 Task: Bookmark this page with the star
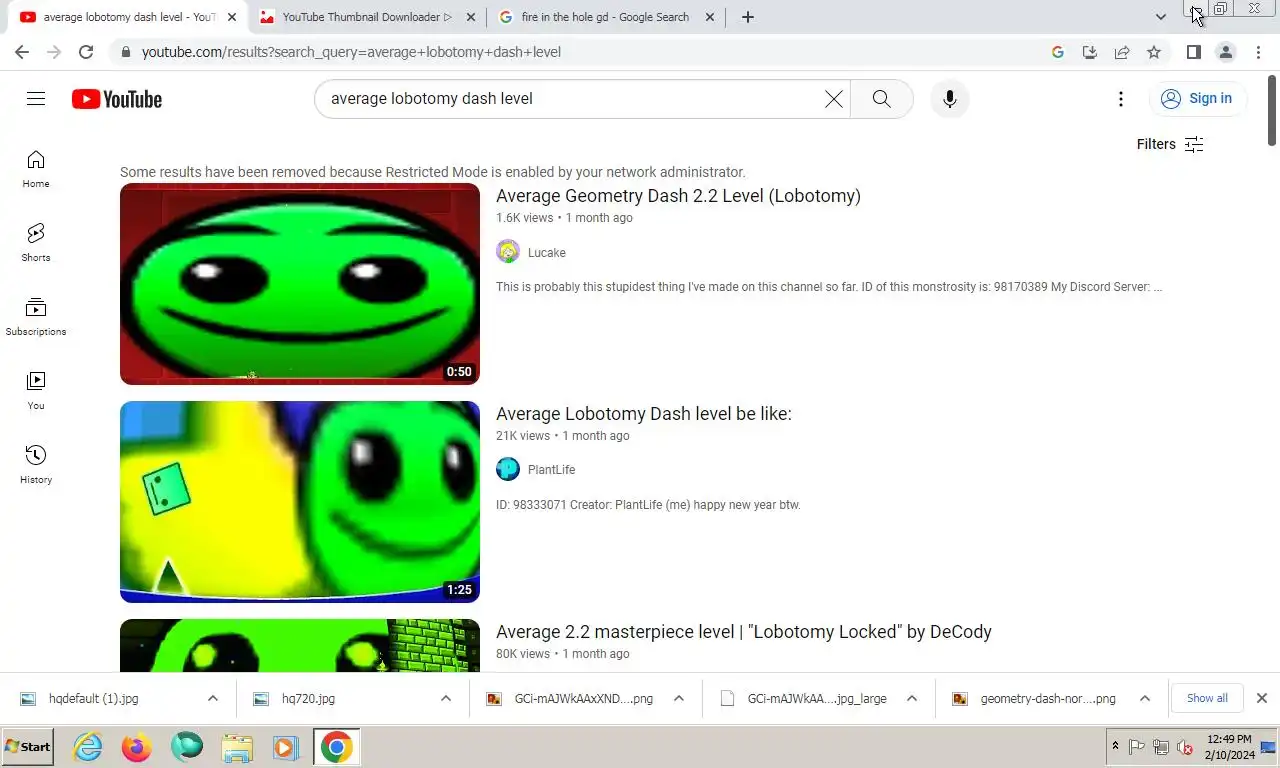1154,52
